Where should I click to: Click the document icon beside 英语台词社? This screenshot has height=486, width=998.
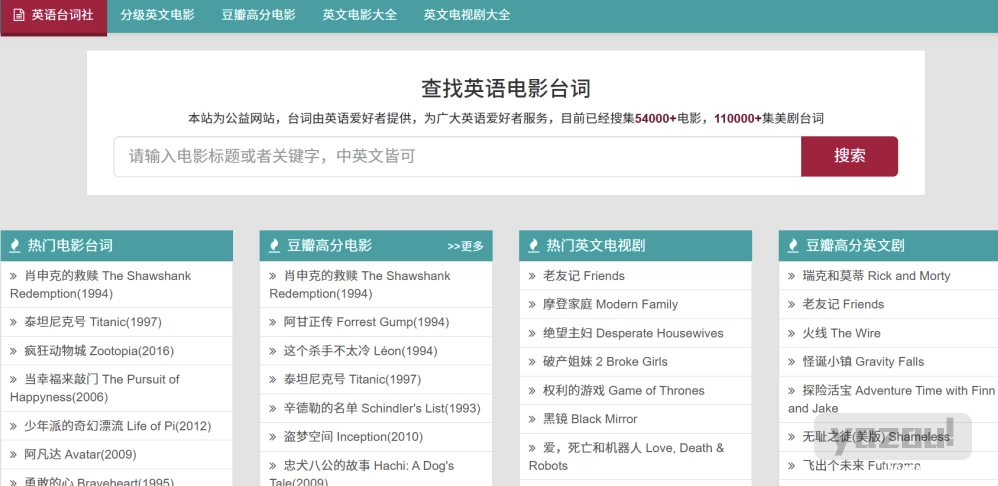click(19, 15)
